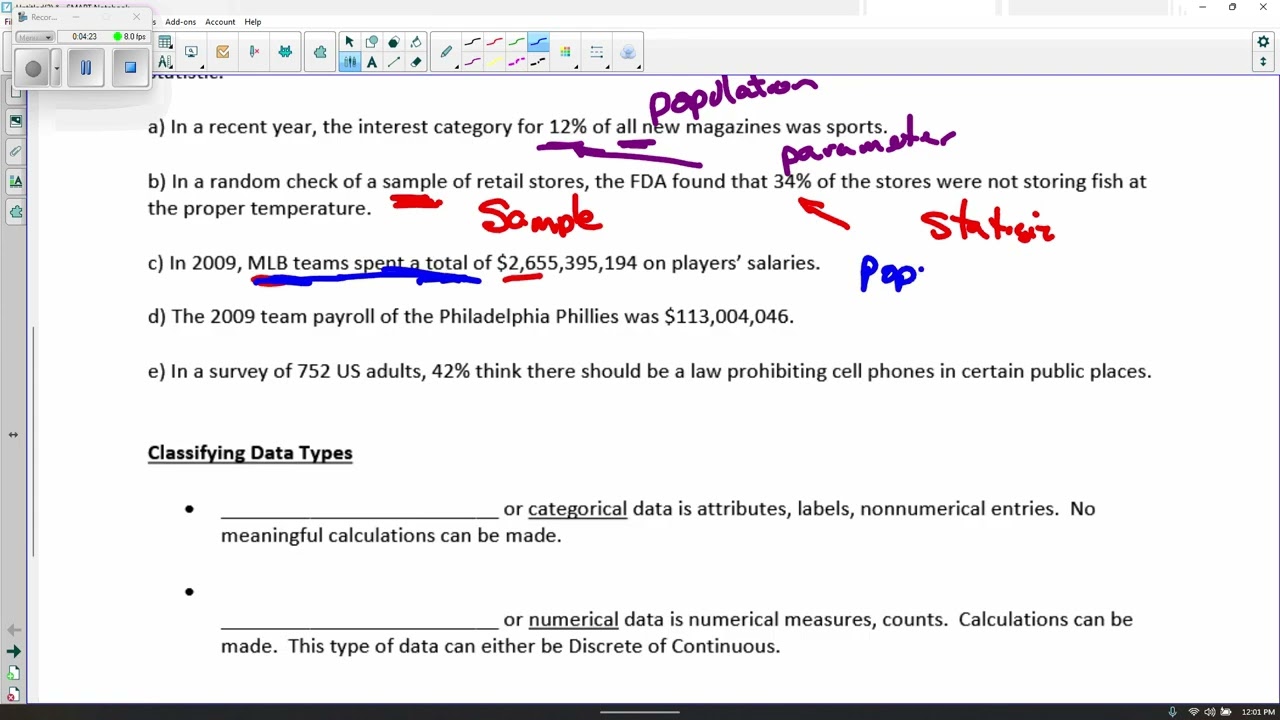Click the underlined word categorical
This screenshot has width=1280, height=720.
tap(577, 509)
